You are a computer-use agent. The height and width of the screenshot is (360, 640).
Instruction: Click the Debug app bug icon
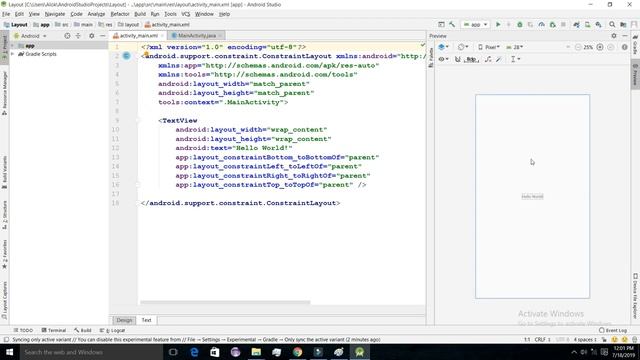520,24
